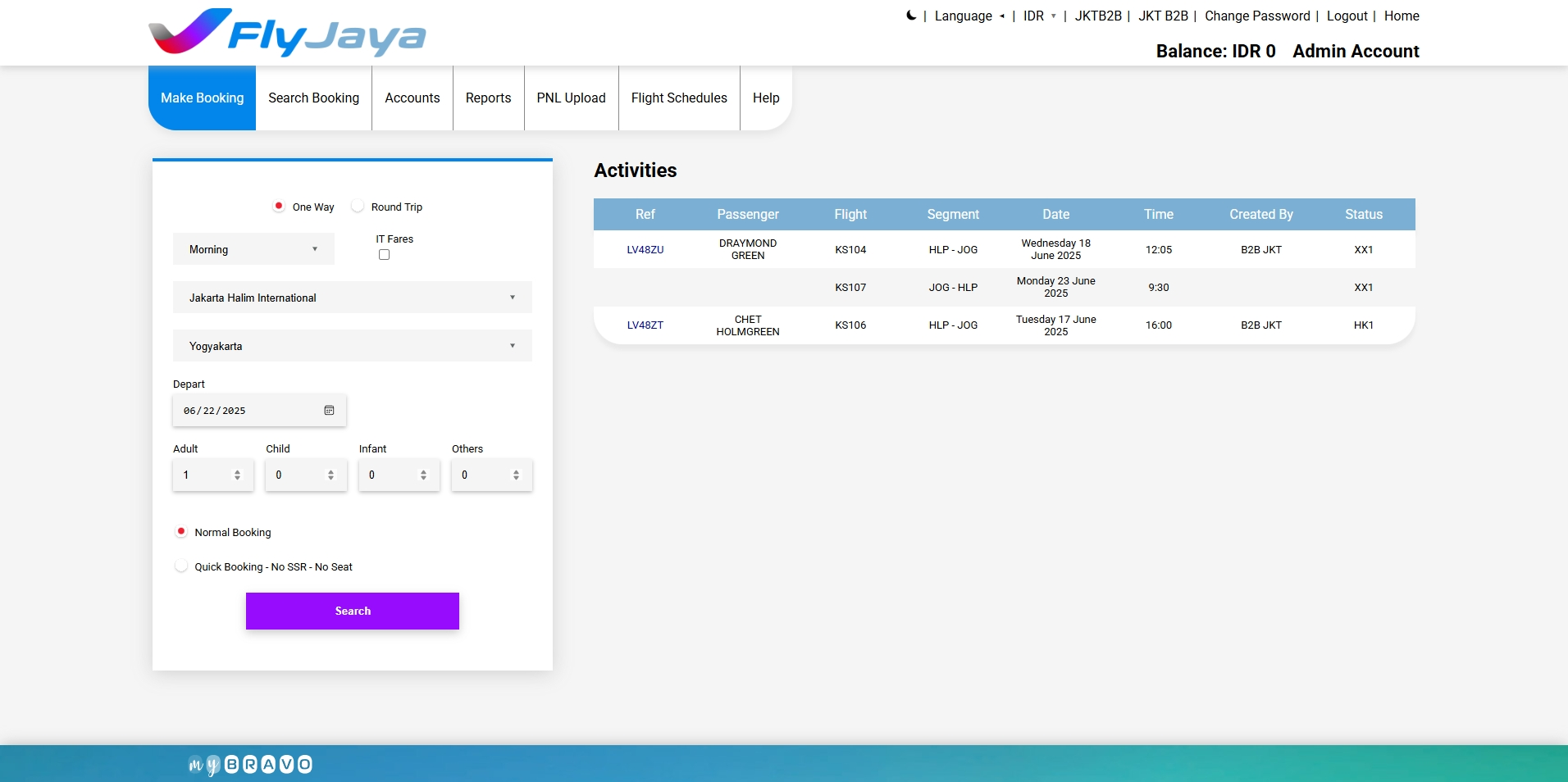Screen dimensions: 1568x782
Task: Click the Tuesday 17 June 2025 date cell
Action: pyautogui.click(x=1056, y=325)
